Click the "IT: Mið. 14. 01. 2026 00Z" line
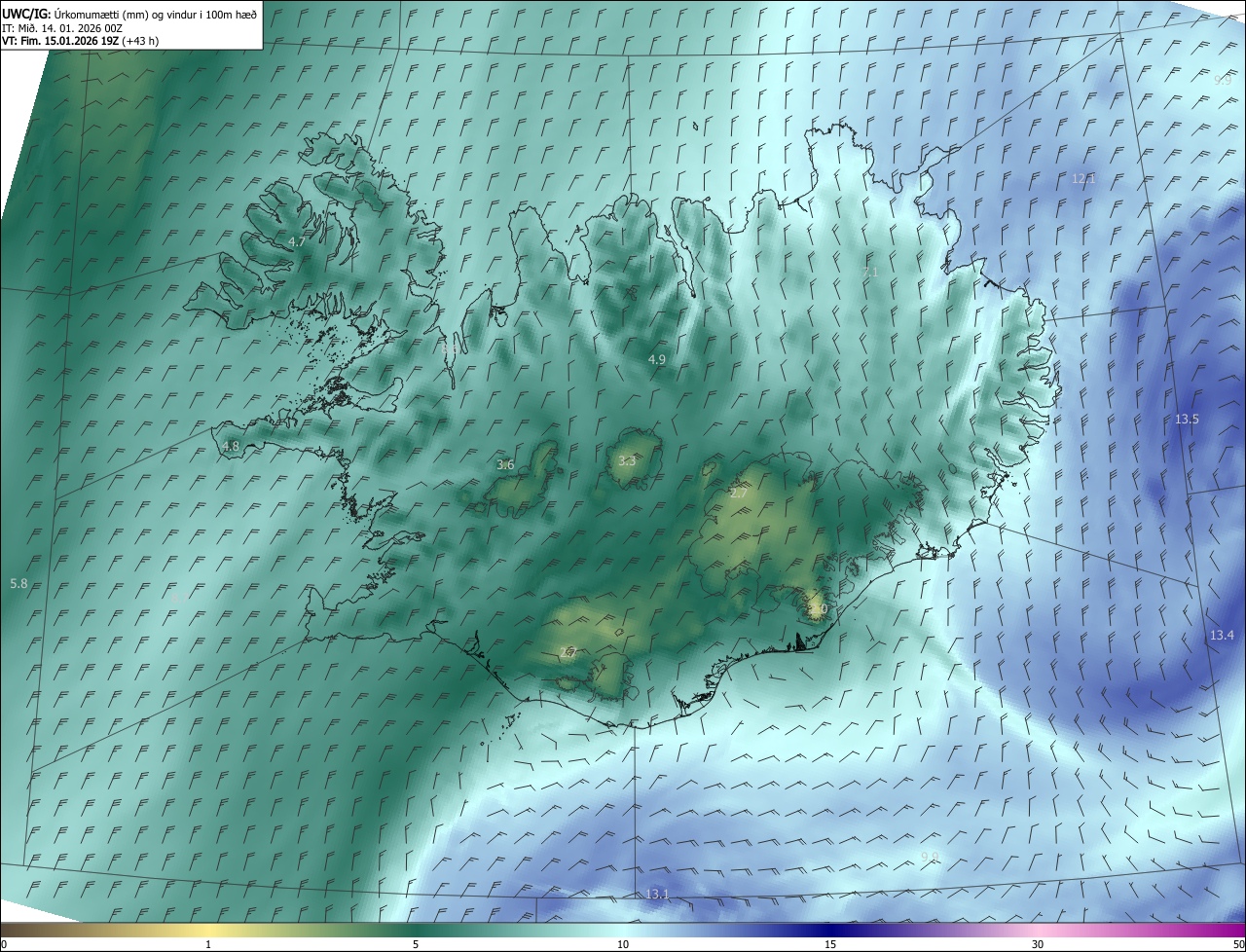This screenshot has height=952, width=1246. pos(61,27)
